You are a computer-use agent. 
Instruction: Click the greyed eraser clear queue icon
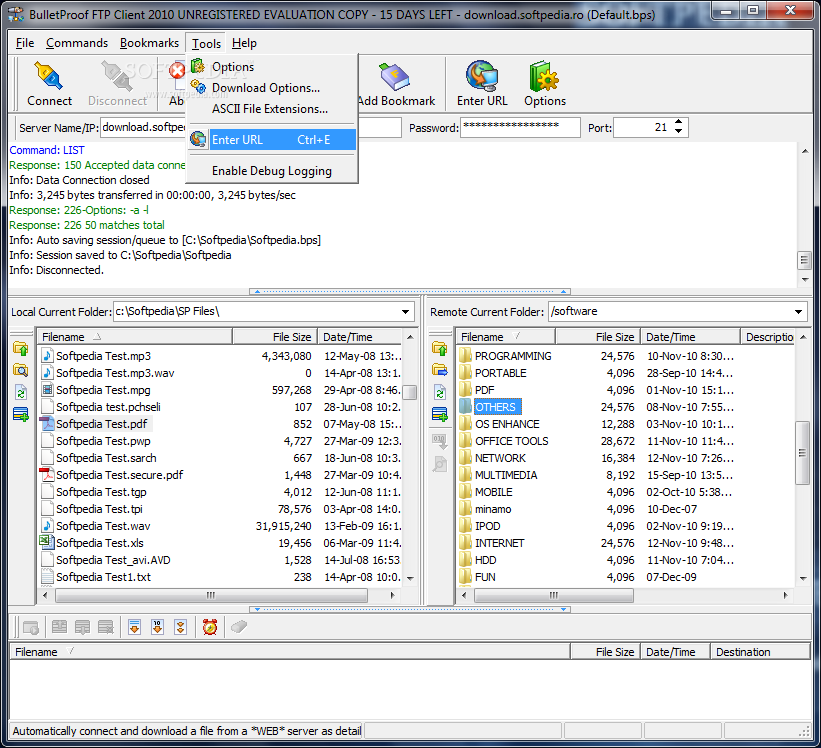tap(239, 627)
